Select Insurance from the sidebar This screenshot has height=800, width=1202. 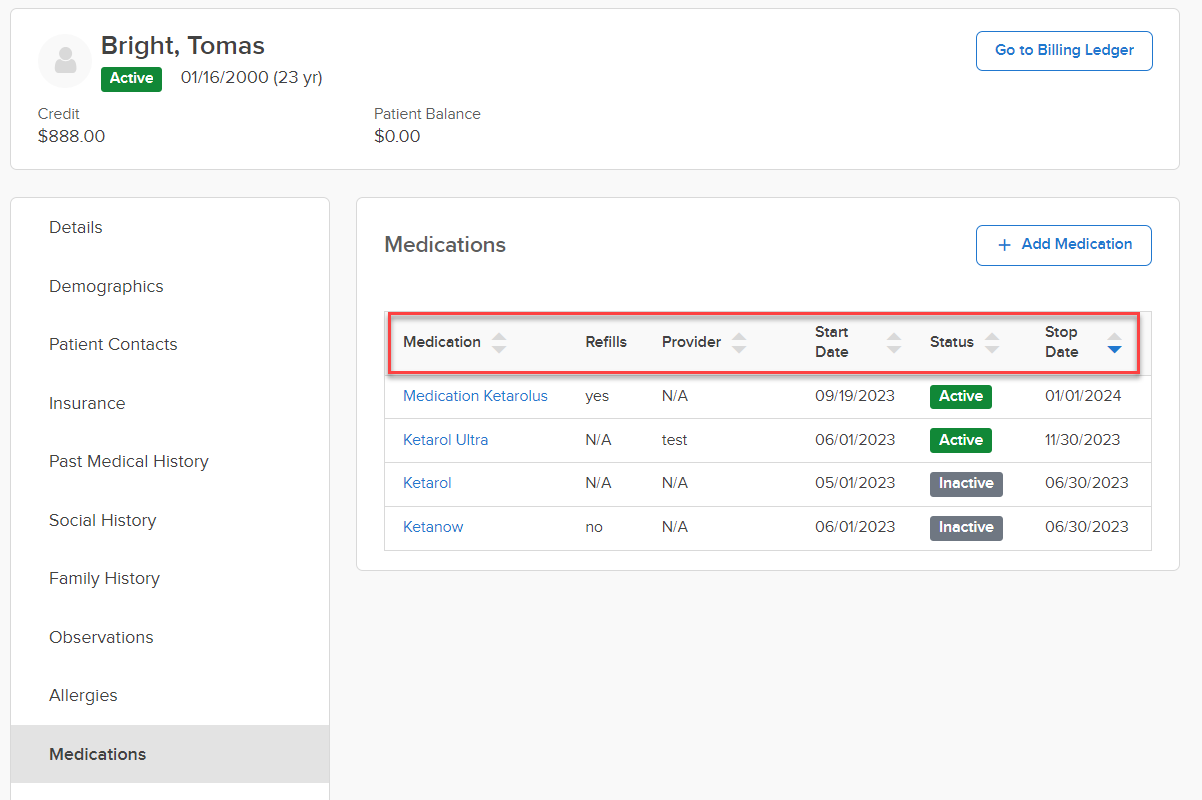click(87, 404)
